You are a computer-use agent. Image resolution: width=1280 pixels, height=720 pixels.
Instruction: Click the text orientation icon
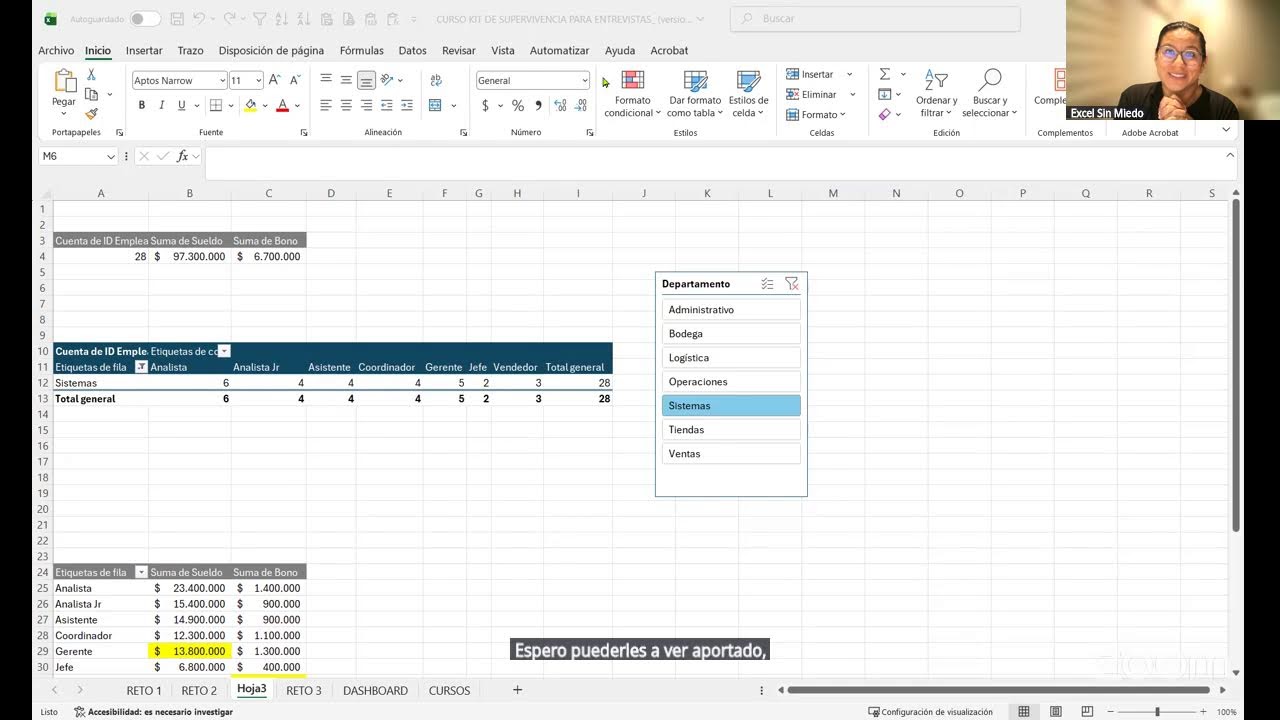pos(387,80)
